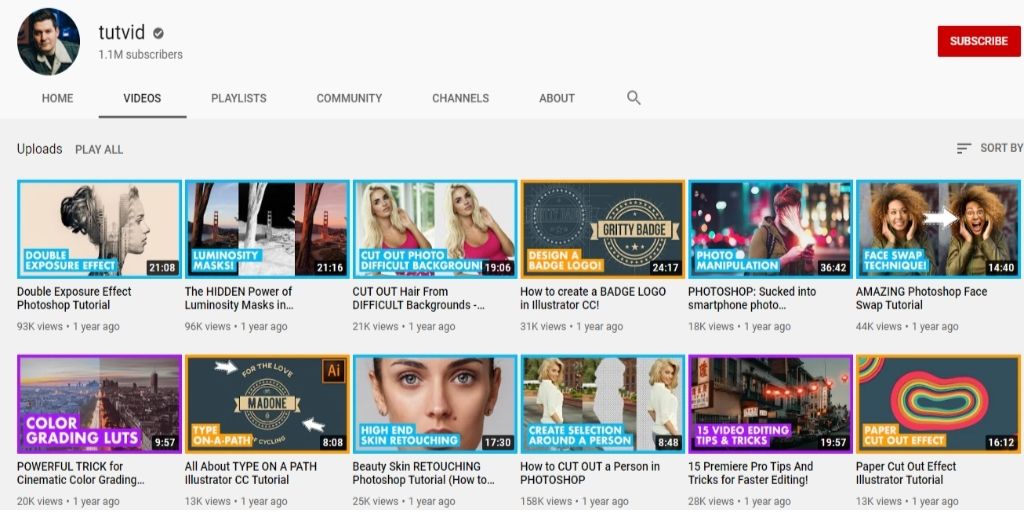Click the '93K views' metadata text
Screen dimensions: 1024x512
point(40,327)
